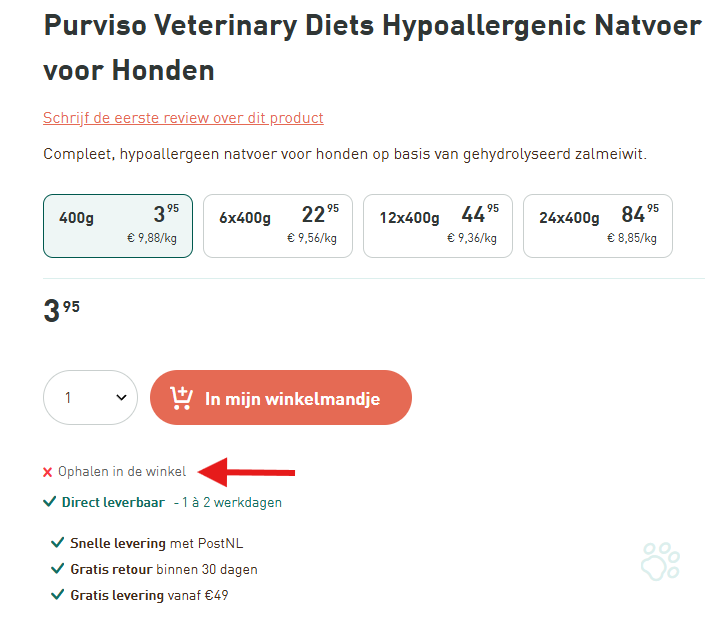Click the checkmark beside Gratis levering vanaf €49
719x630 pixels.
pyautogui.click(x=57, y=595)
